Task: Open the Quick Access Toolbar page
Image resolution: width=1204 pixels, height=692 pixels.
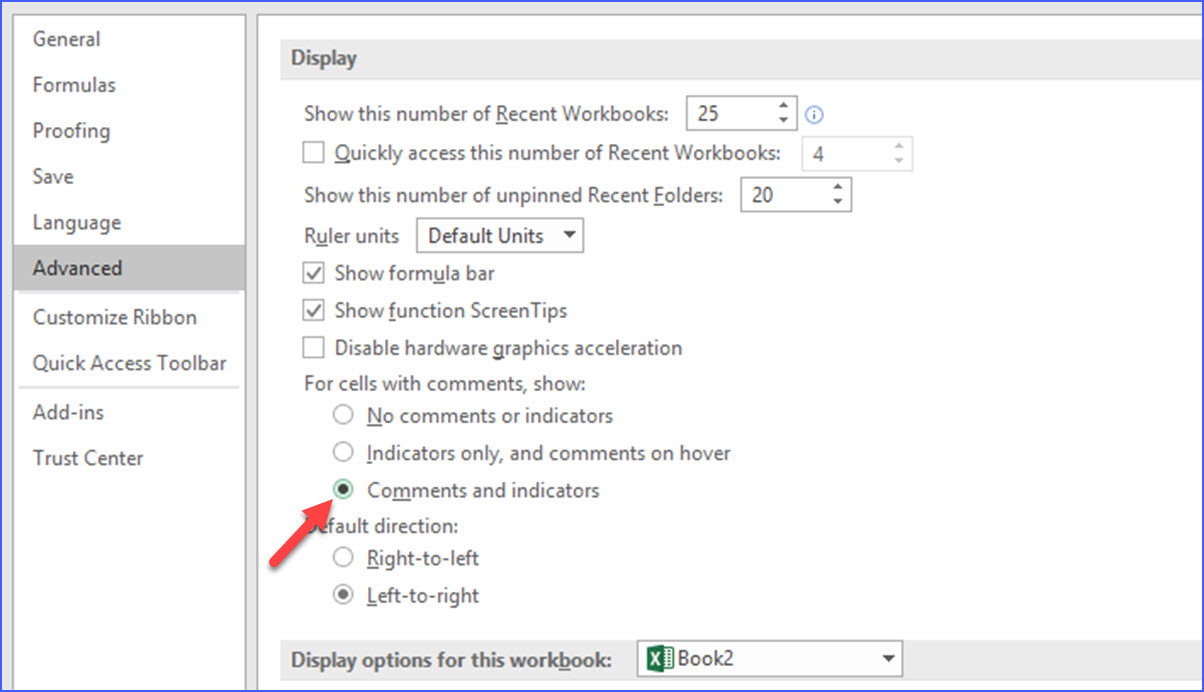Action: click(128, 363)
